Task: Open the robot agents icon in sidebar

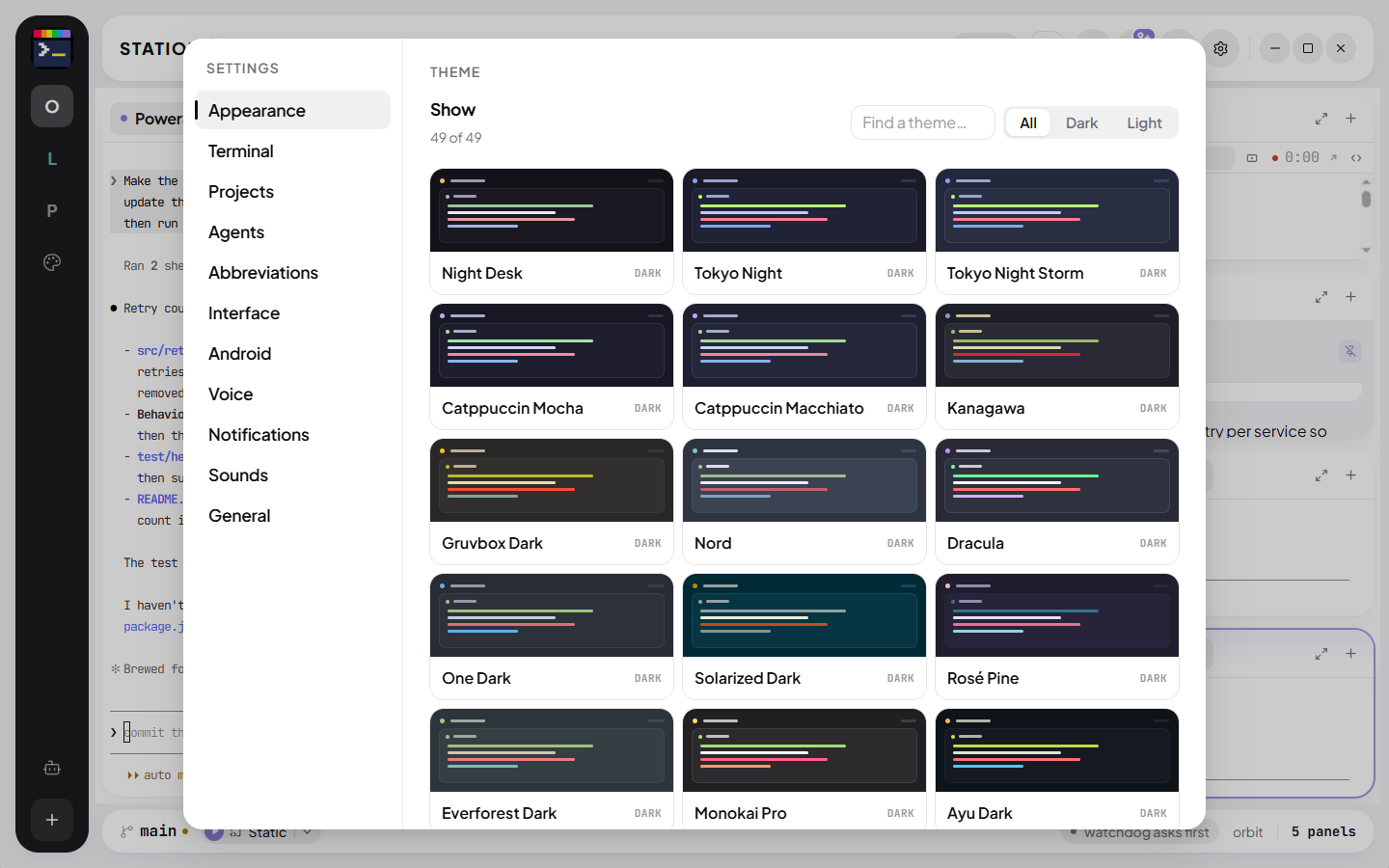Action: coord(52,768)
